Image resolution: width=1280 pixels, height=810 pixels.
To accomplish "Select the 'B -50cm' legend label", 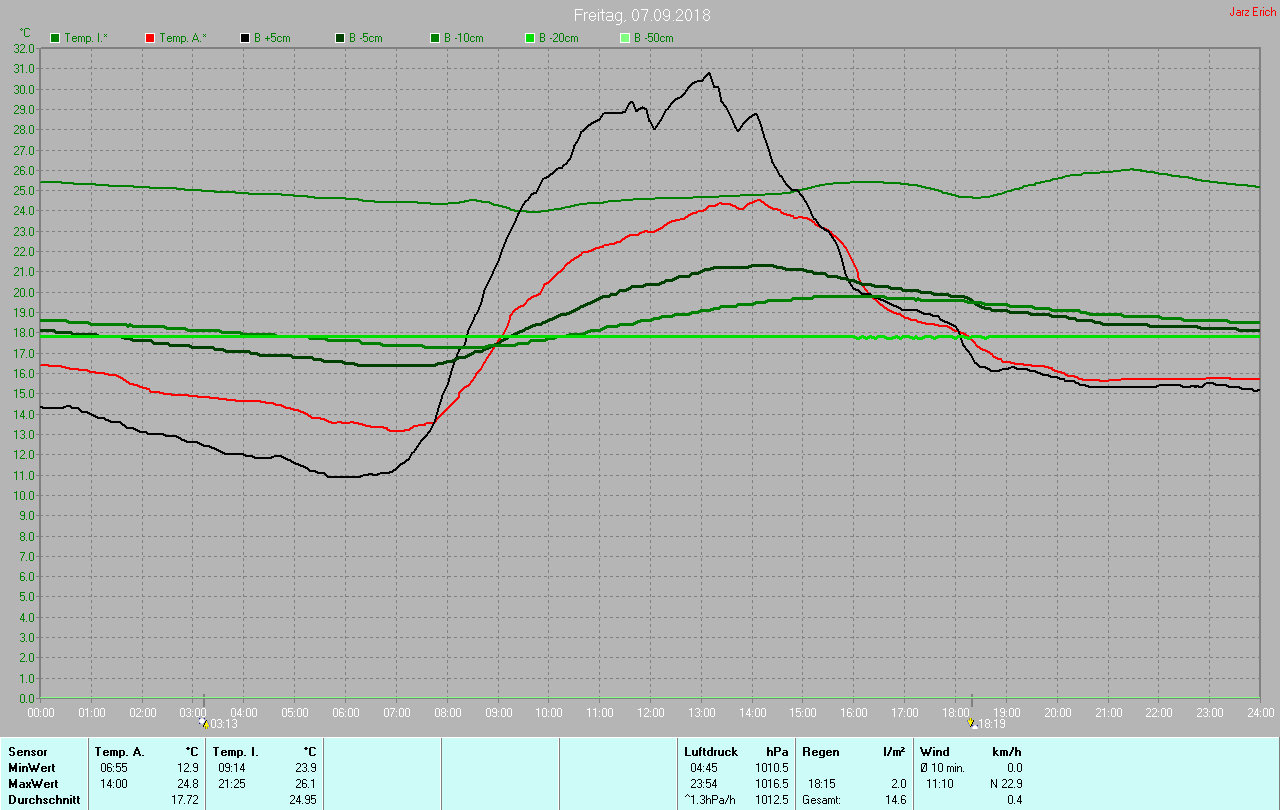I will click(654, 38).
